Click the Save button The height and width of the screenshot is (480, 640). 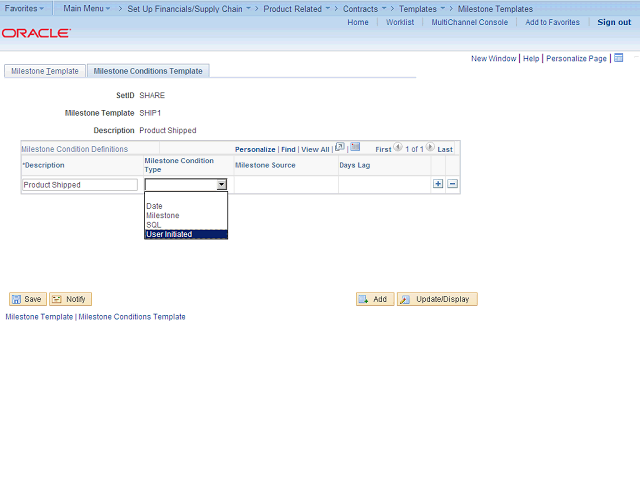click(x=28, y=299)
